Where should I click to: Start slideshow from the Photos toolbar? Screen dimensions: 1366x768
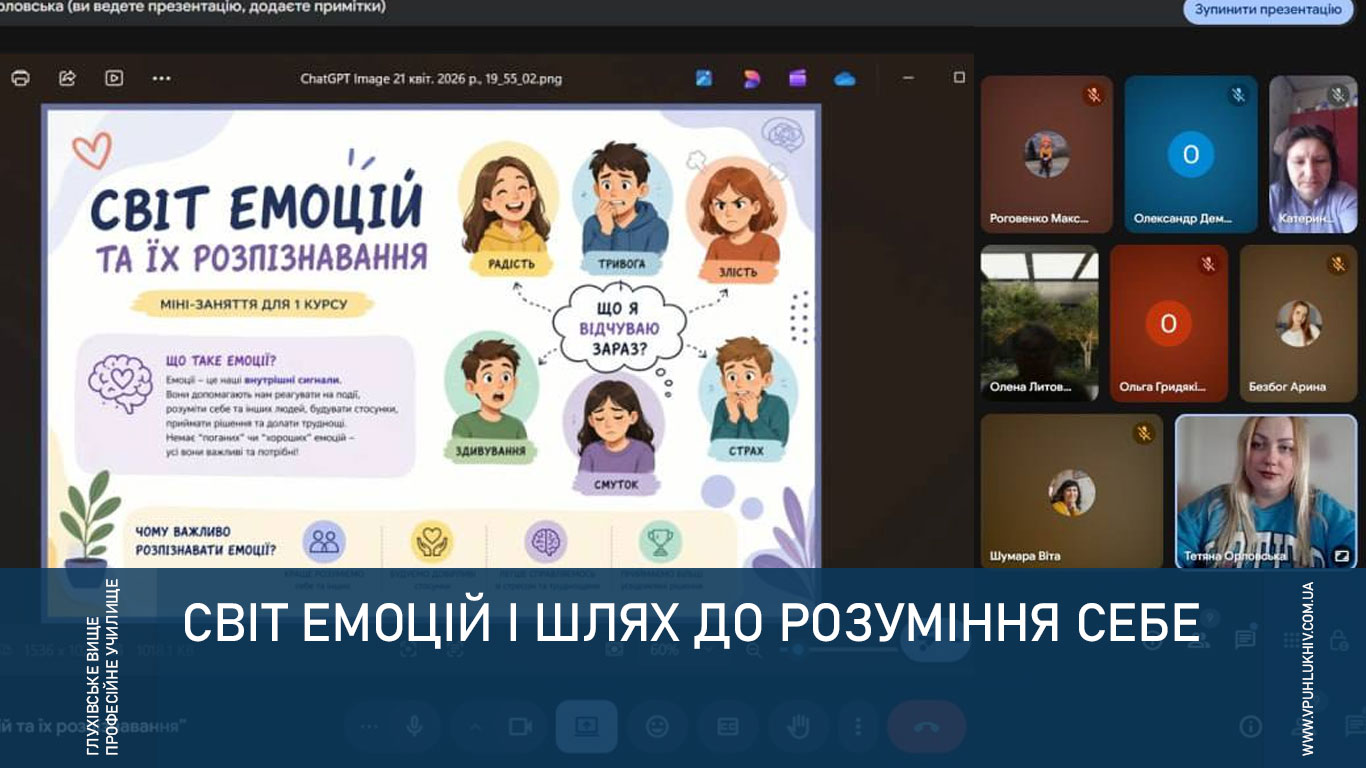[x=114, y=78]
